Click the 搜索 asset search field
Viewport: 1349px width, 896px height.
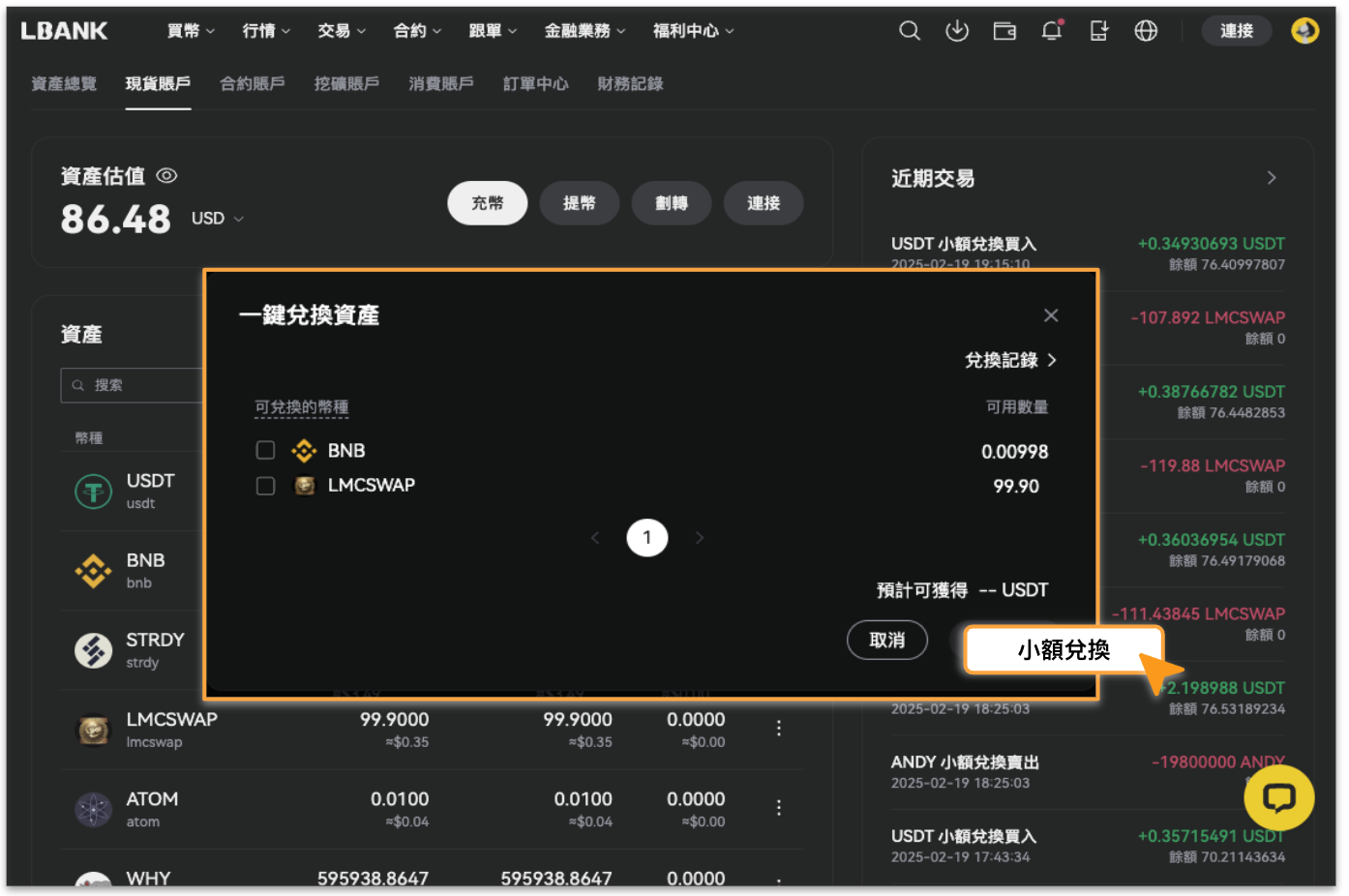point(133,385)
